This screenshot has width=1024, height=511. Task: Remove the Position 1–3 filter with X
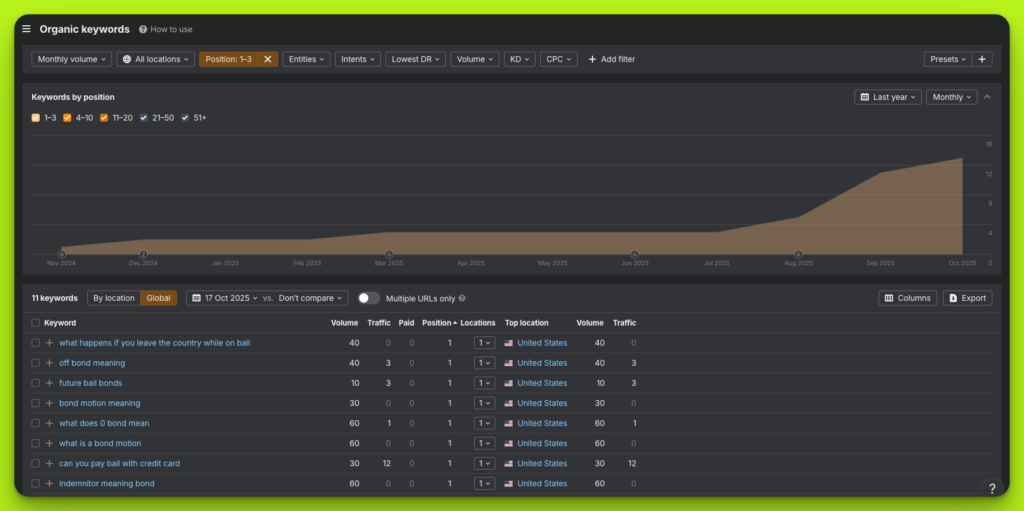[x=267, y=59]
